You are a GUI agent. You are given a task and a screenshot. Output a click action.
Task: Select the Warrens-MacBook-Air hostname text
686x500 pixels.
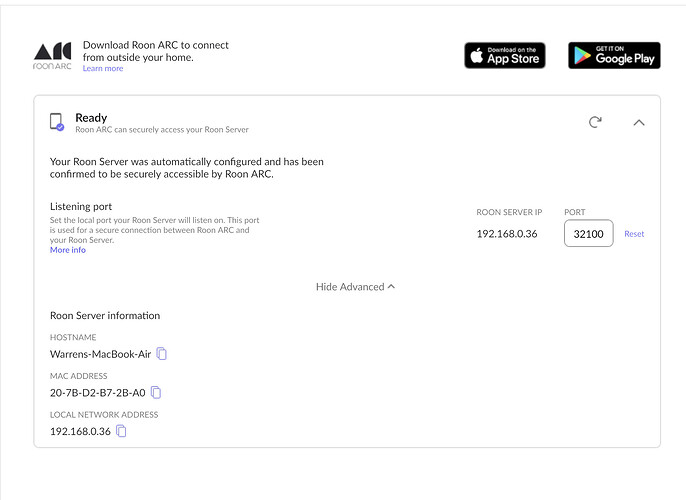(101, 354)
